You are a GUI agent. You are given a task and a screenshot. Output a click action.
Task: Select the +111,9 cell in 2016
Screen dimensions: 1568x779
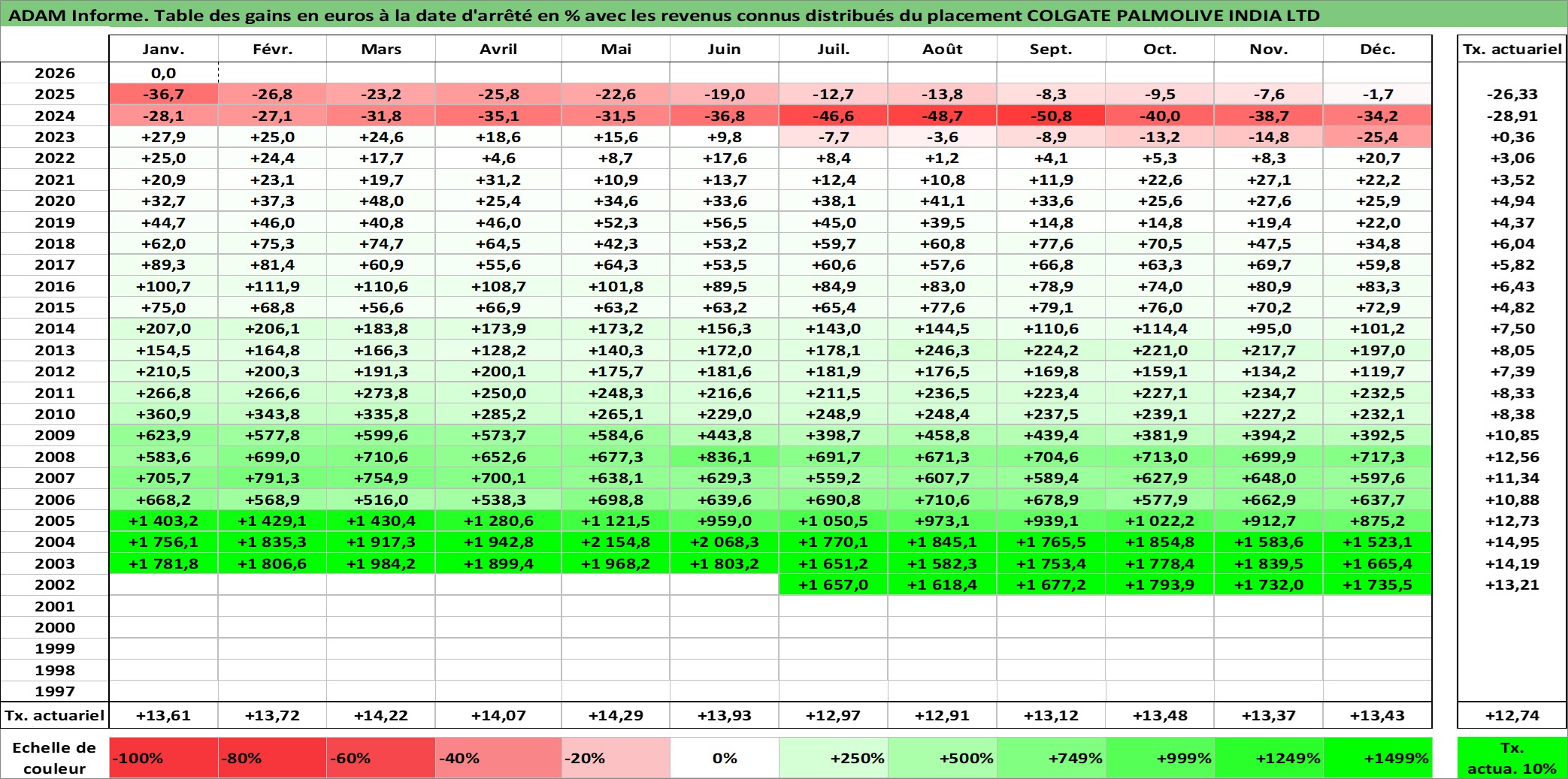pyautogui.click(x=273, y=286)
